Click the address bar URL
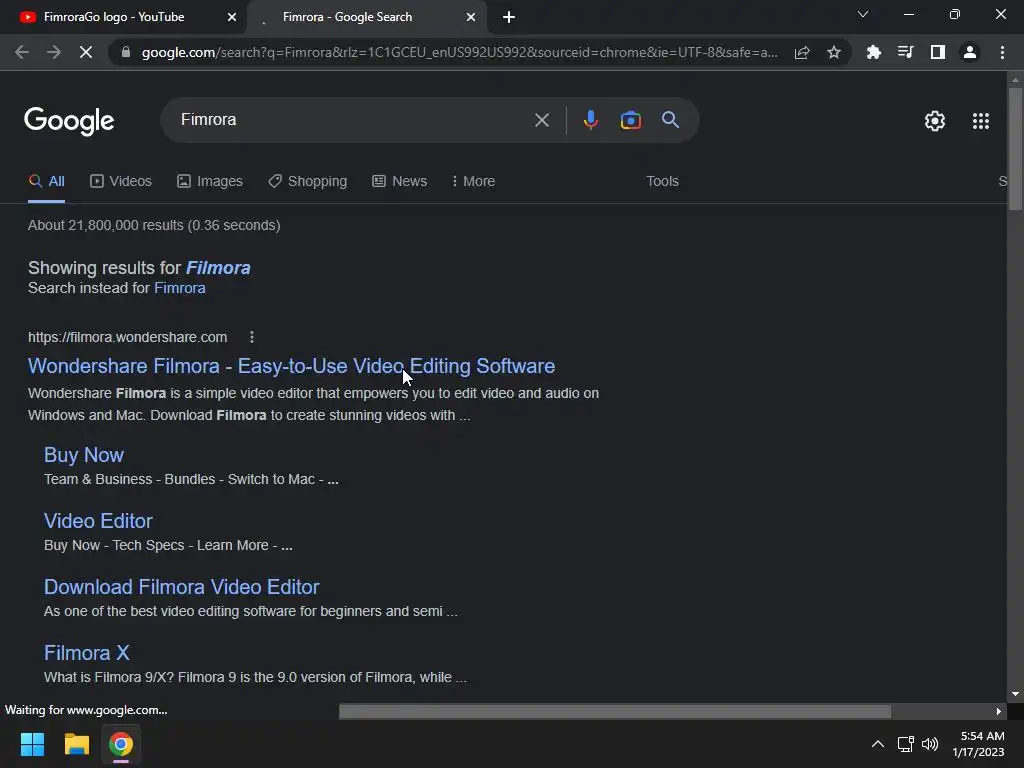1024x768 pixels. 459,52
